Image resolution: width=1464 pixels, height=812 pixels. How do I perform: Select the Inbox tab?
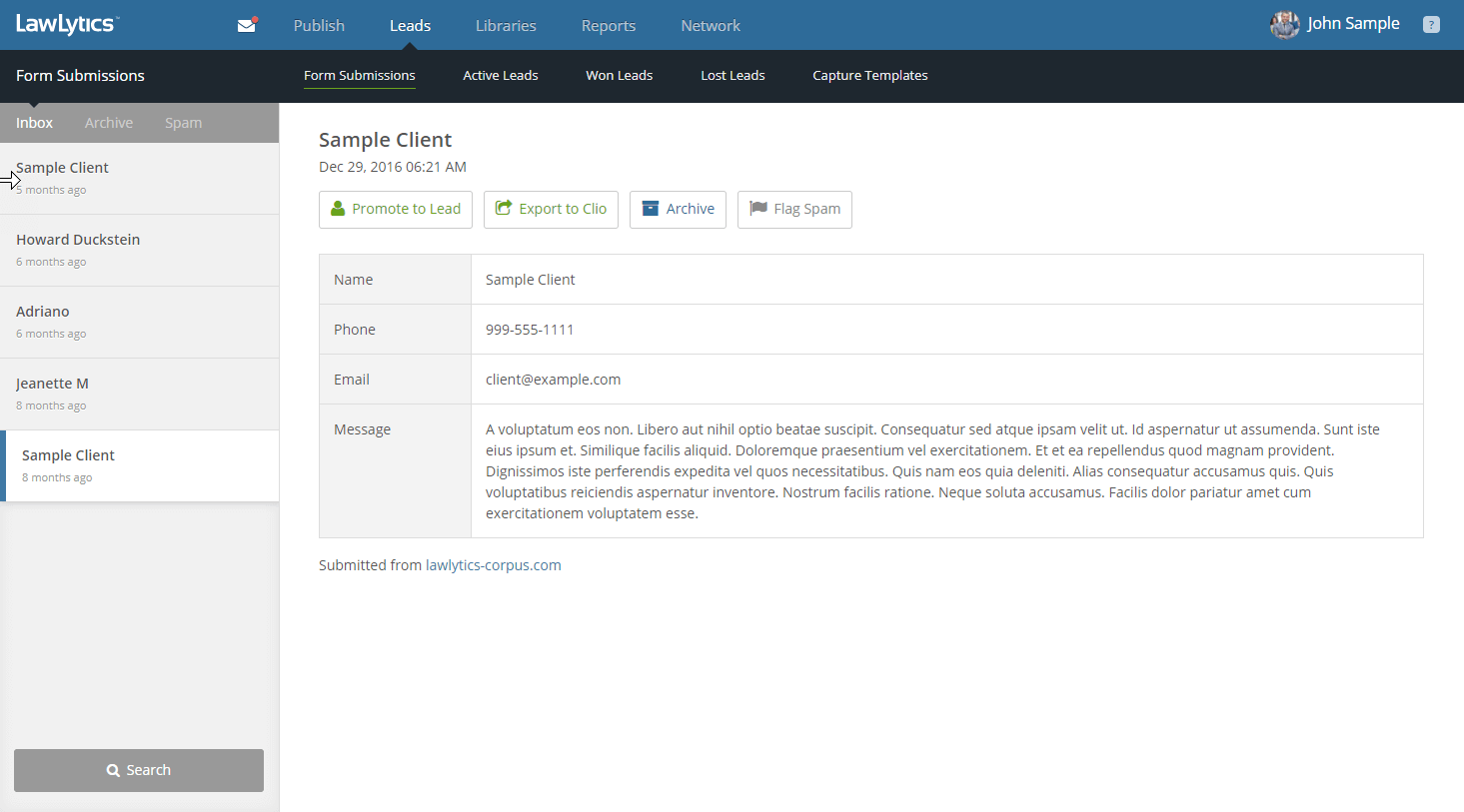tap(34, 123)
